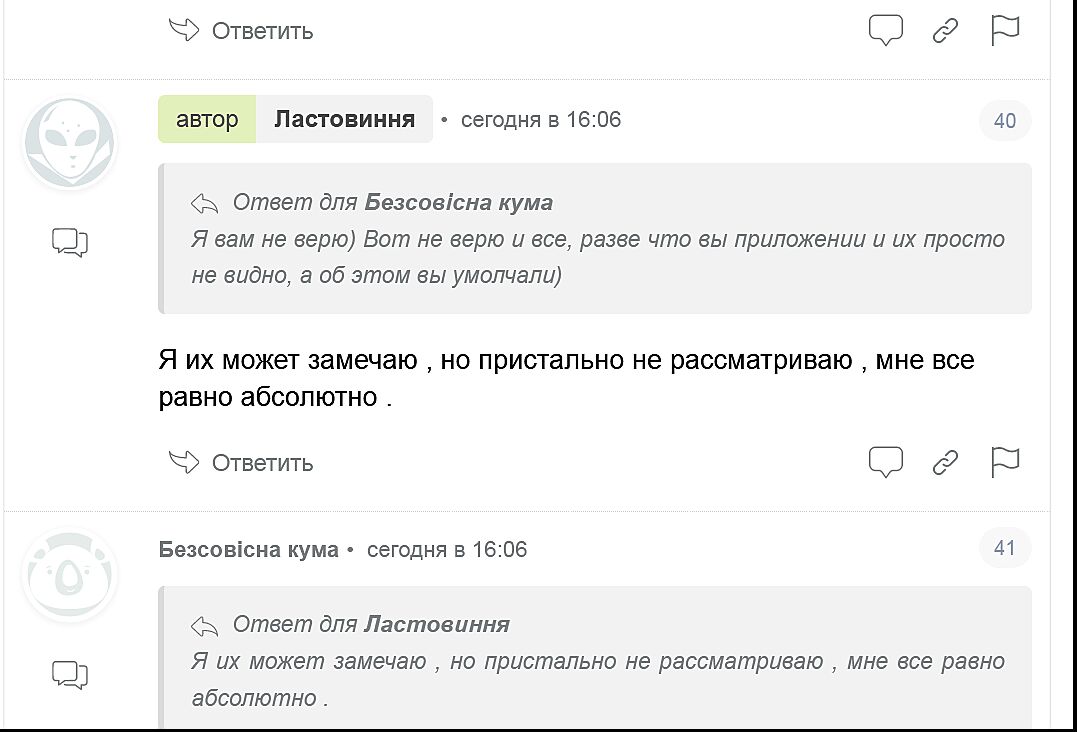The image size is (1077, 732).
Task: Click chat icon below alien avatar
Action: [x=70, y=242]
